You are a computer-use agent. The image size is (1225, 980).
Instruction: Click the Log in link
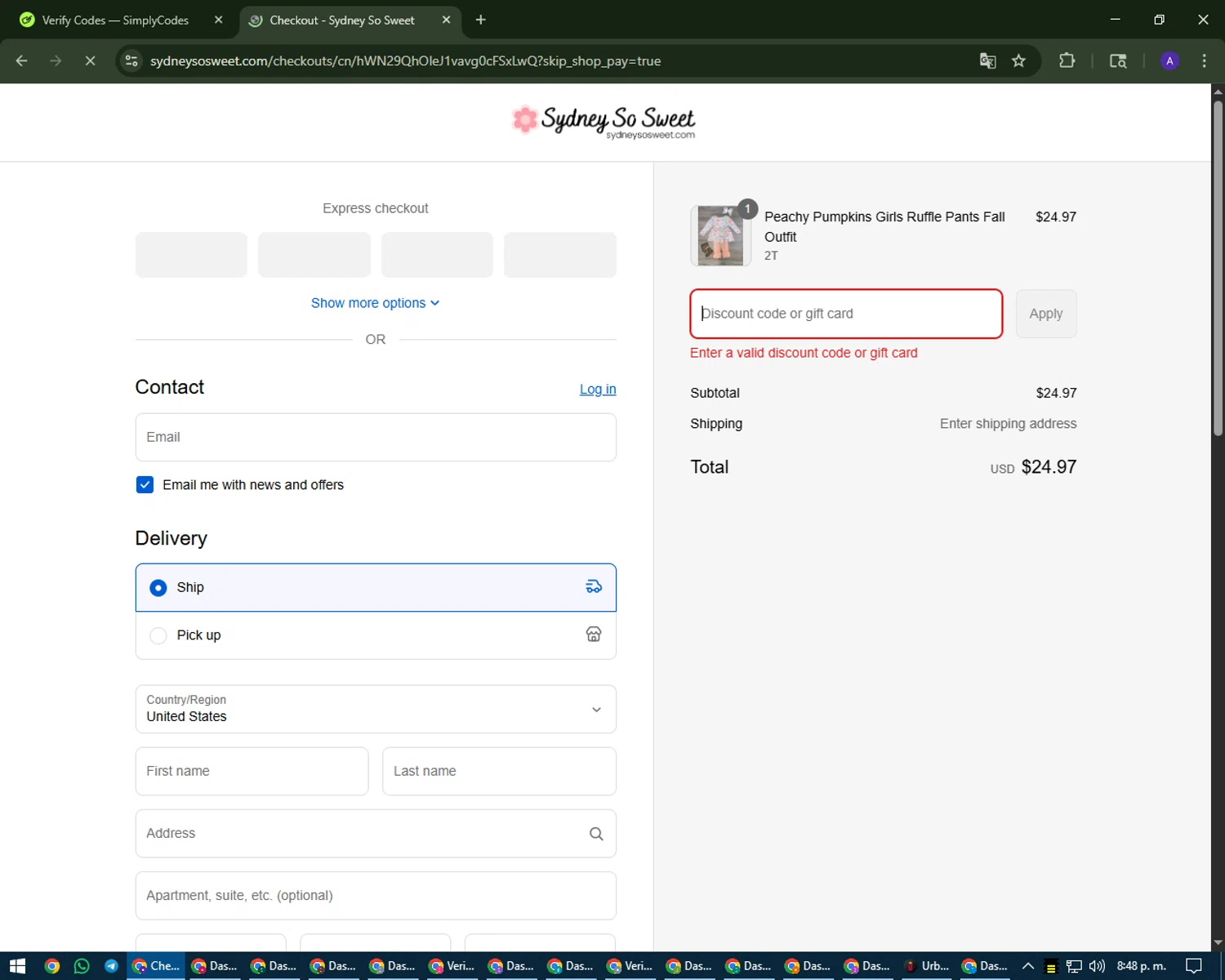pos(597,390)
